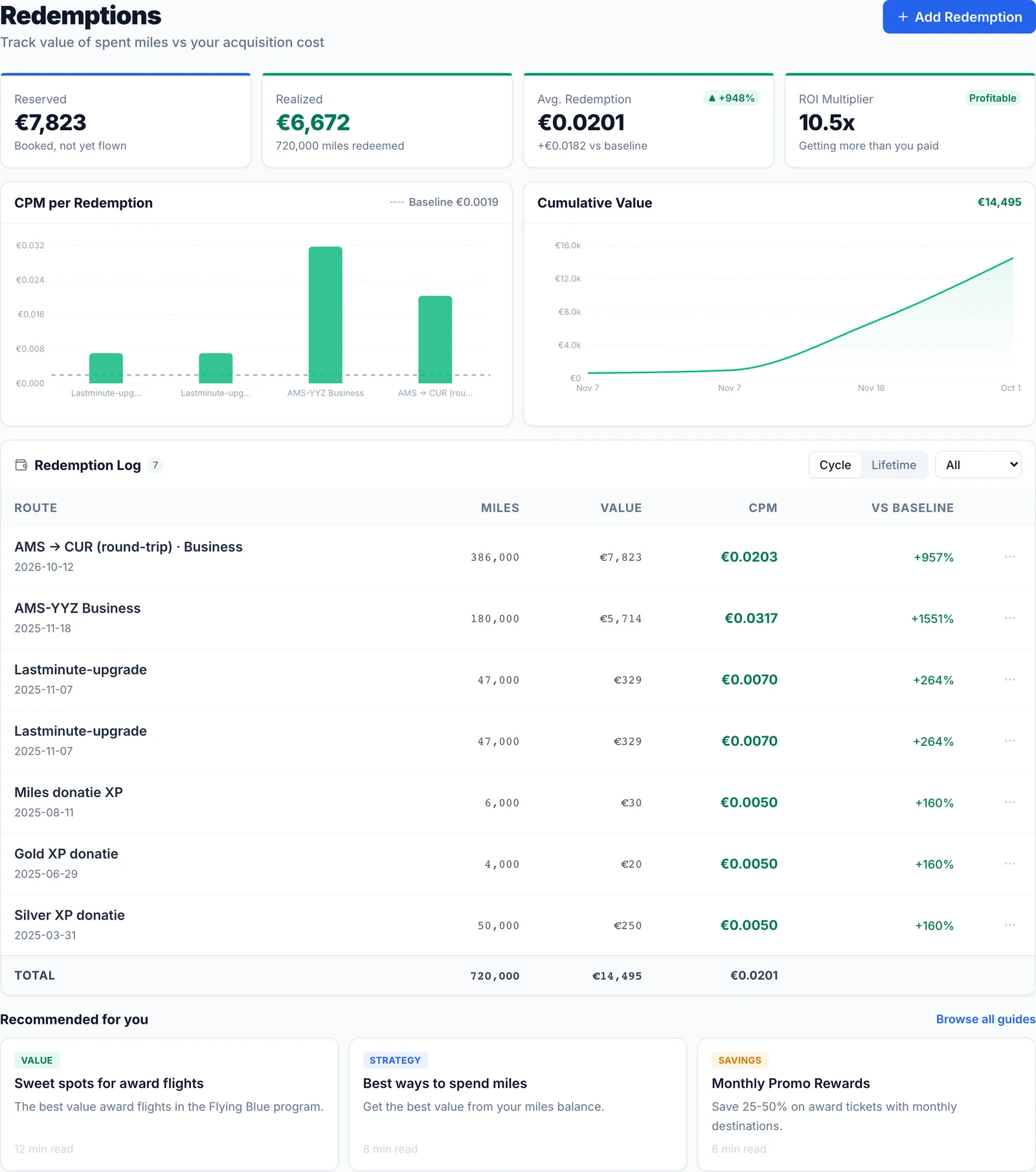Open row menu for AMS → CUR redemption
Viewport: 1036px width, 1172px height.
(1009, 557)
